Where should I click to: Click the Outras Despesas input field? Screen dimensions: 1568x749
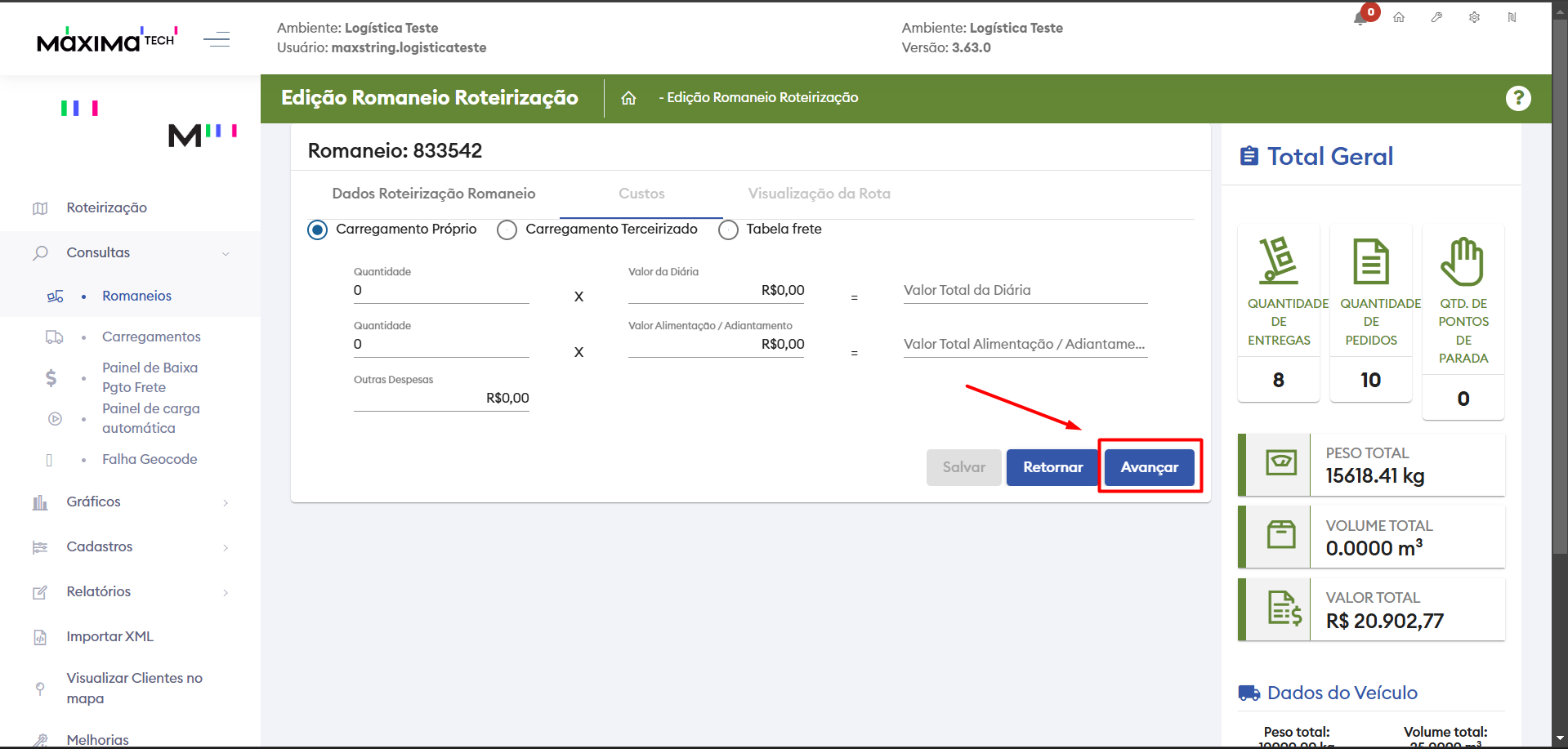tap(441, 398)
